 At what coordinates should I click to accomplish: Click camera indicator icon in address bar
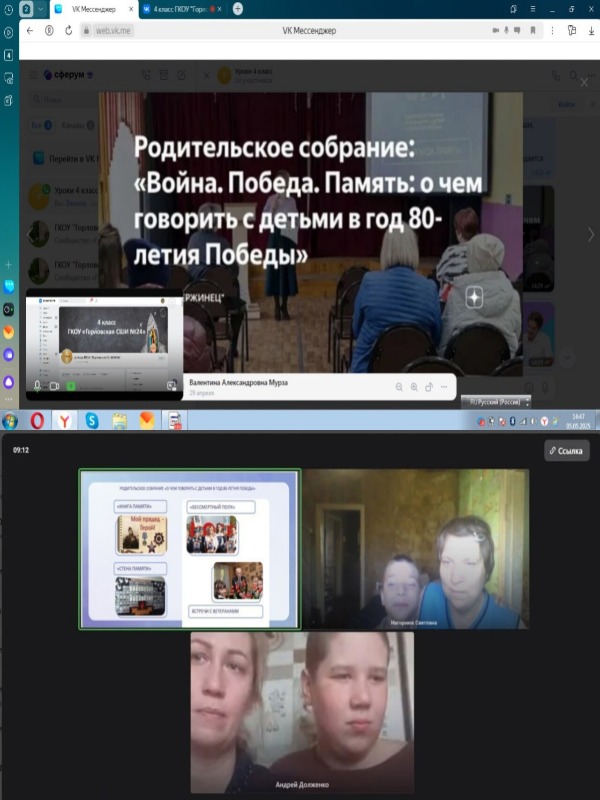point(495,31)
